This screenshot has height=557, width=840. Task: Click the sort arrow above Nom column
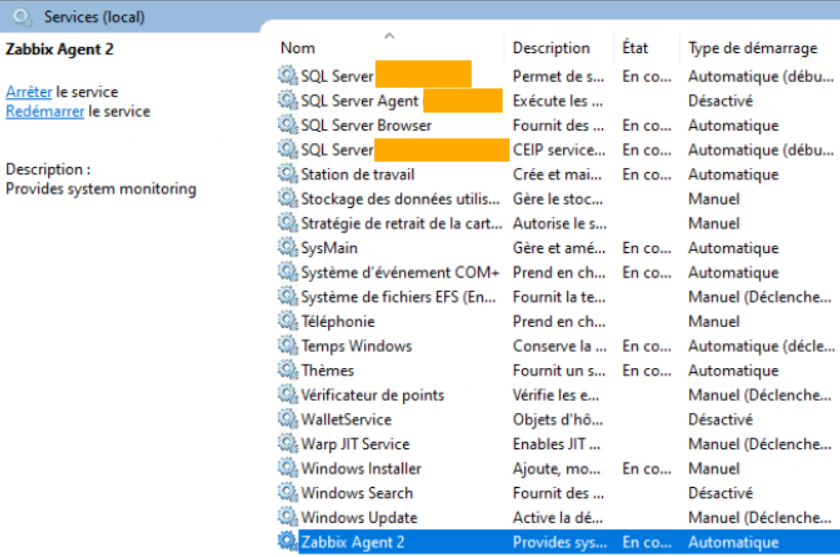pos(389,36)
